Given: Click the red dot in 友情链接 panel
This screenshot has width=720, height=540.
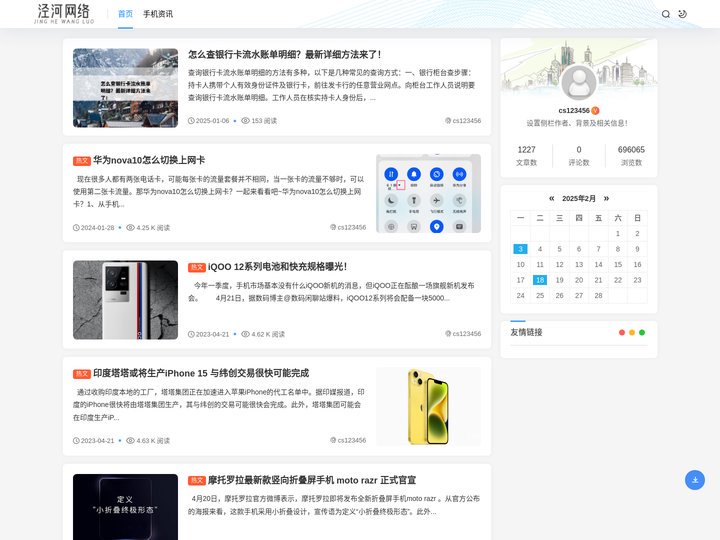Looking at the screenshot, I should [622, 332].
